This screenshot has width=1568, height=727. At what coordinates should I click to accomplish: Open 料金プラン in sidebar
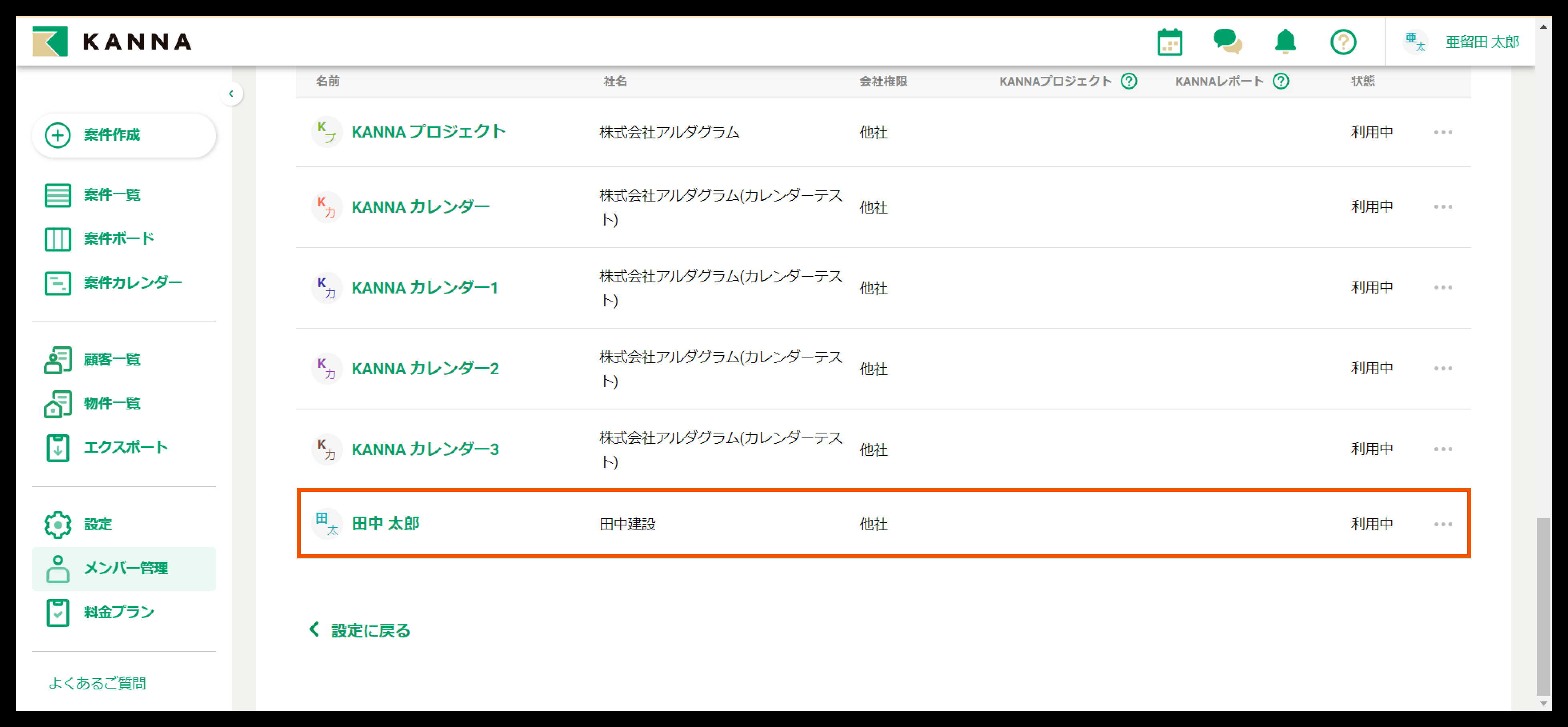click(x=119, y=612)
